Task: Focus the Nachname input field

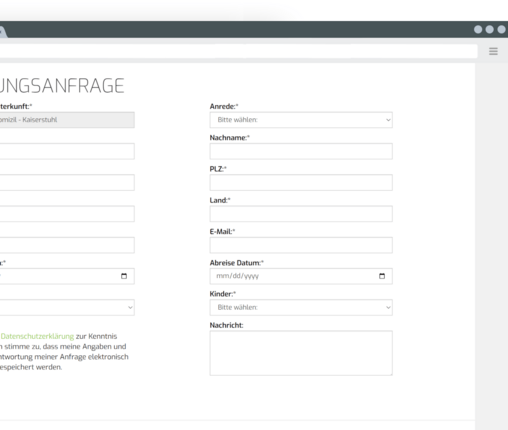Action: pyautogui.click(x=301, y=151)
